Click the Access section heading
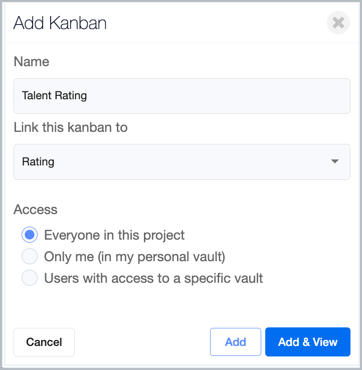362x370 pixels. pyautogui.click(x=35, y=210)
